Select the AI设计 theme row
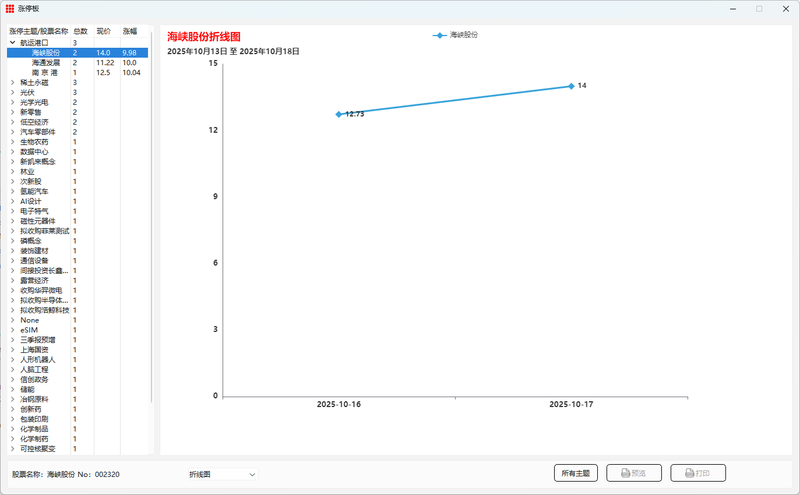Image resolution: width=800 pixels, height=495 pixels. (78, 202)
